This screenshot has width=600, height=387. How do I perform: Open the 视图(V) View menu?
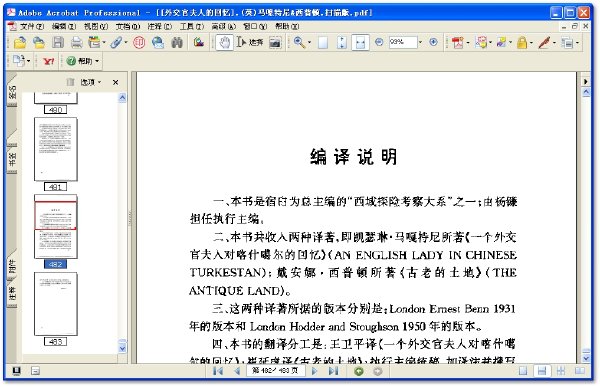tap(96, 26)
